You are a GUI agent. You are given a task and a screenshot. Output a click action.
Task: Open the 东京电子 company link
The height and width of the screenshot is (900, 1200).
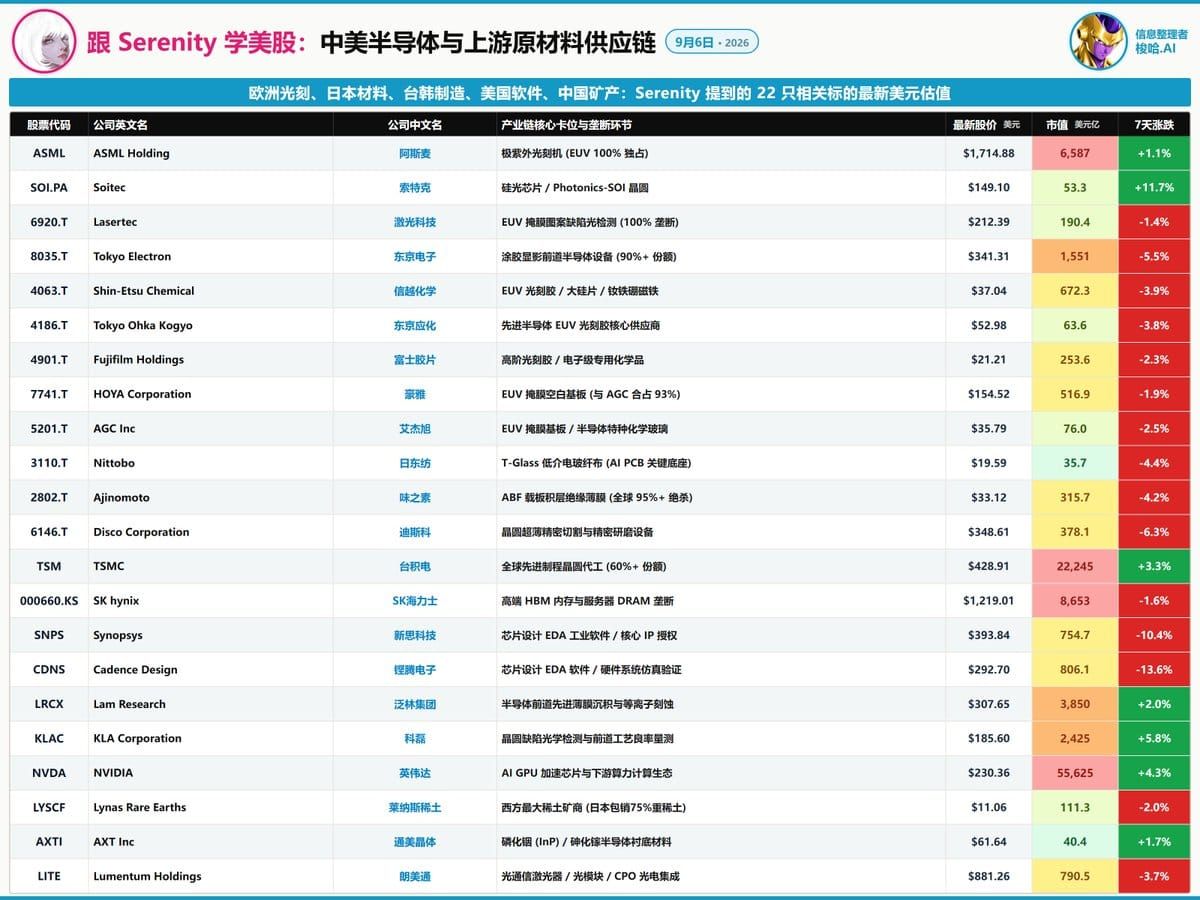[415, 257]
